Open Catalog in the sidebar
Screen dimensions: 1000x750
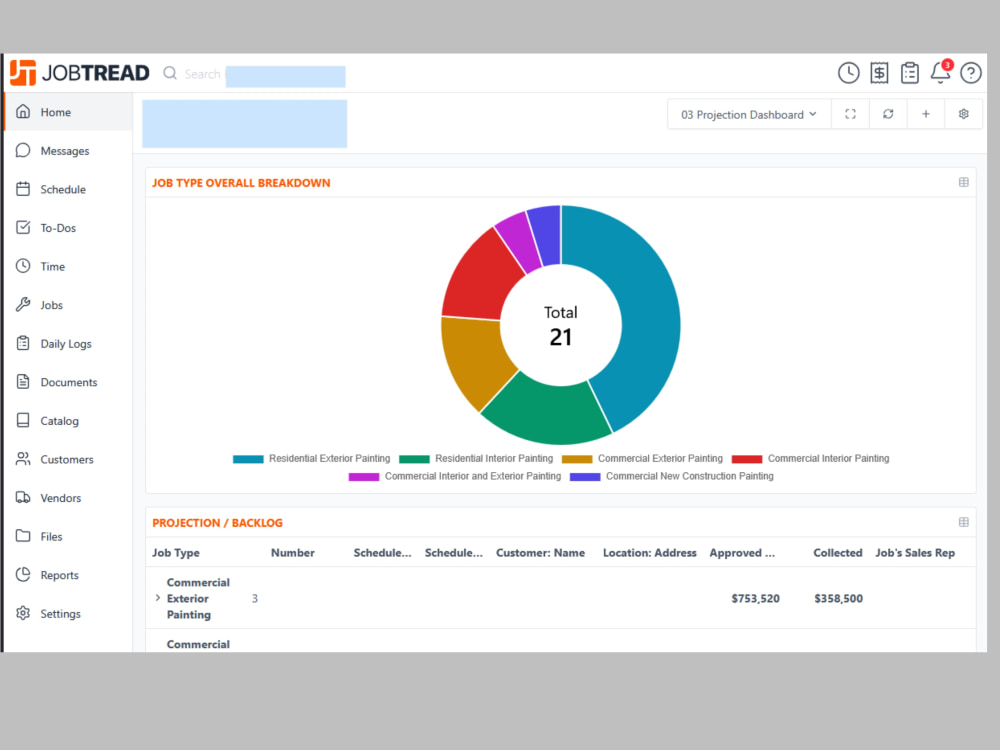pyautogui.click(x=68, y=421)
